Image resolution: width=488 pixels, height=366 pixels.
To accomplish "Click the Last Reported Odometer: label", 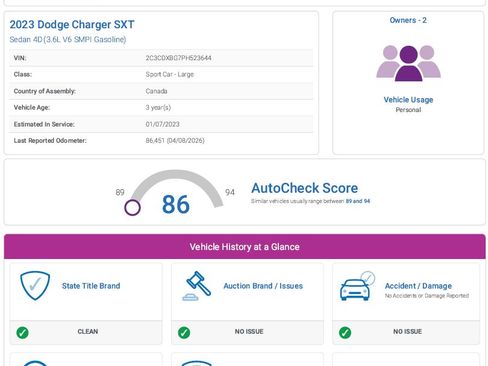I will pos(50,140).
